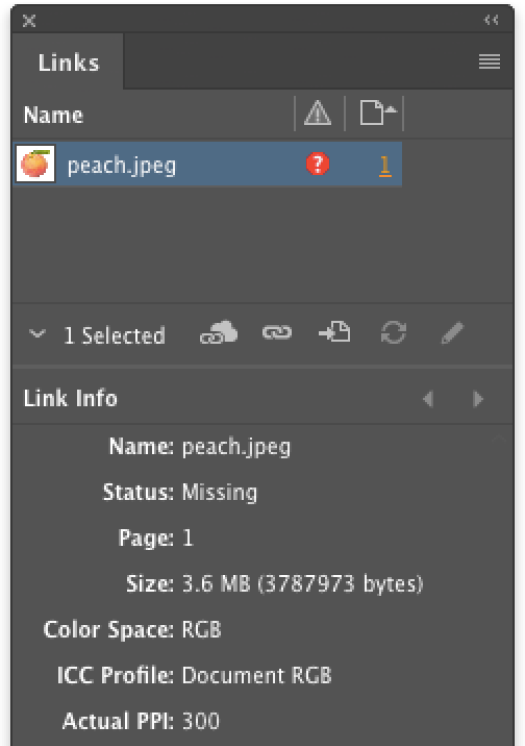Click the Relink chain icon
This screenshot has width=525, height=746.
point(277,333)
